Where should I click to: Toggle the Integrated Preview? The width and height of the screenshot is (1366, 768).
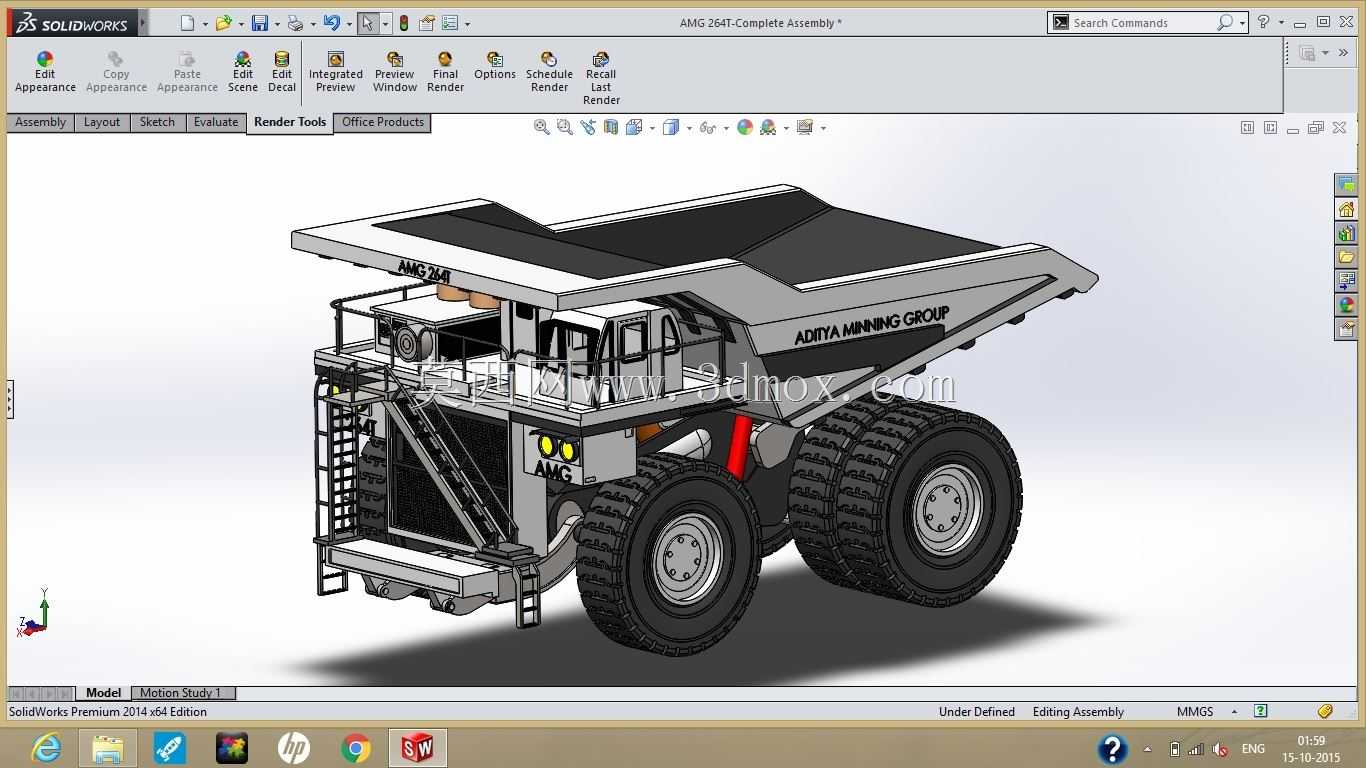coord(336,72)
